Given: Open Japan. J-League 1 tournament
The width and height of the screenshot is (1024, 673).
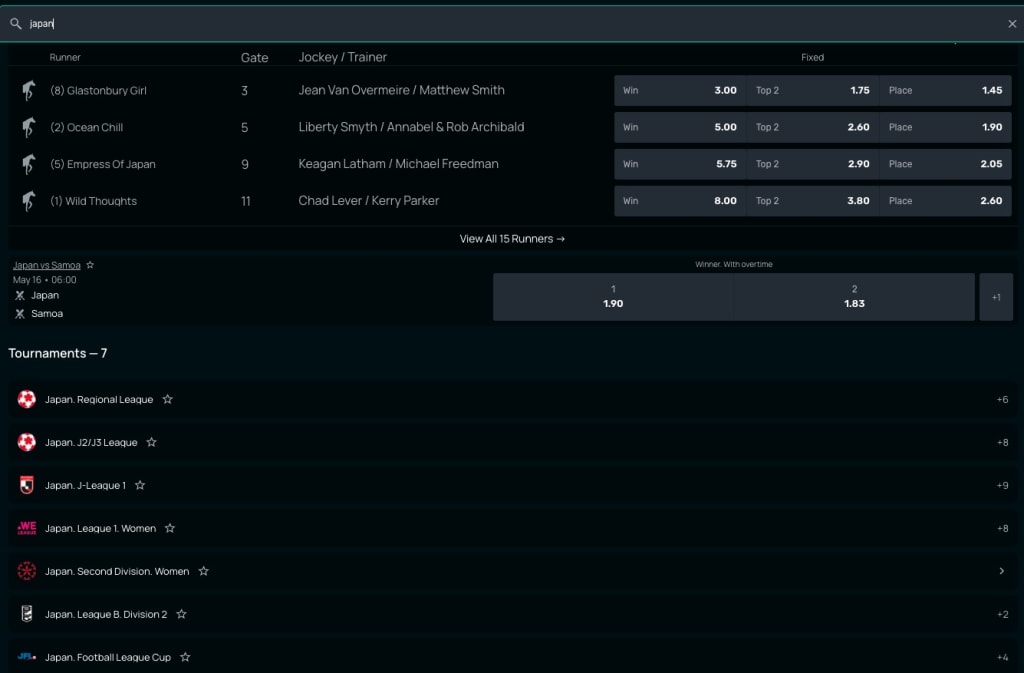Looking at the screenshot, I should point(85,486).
